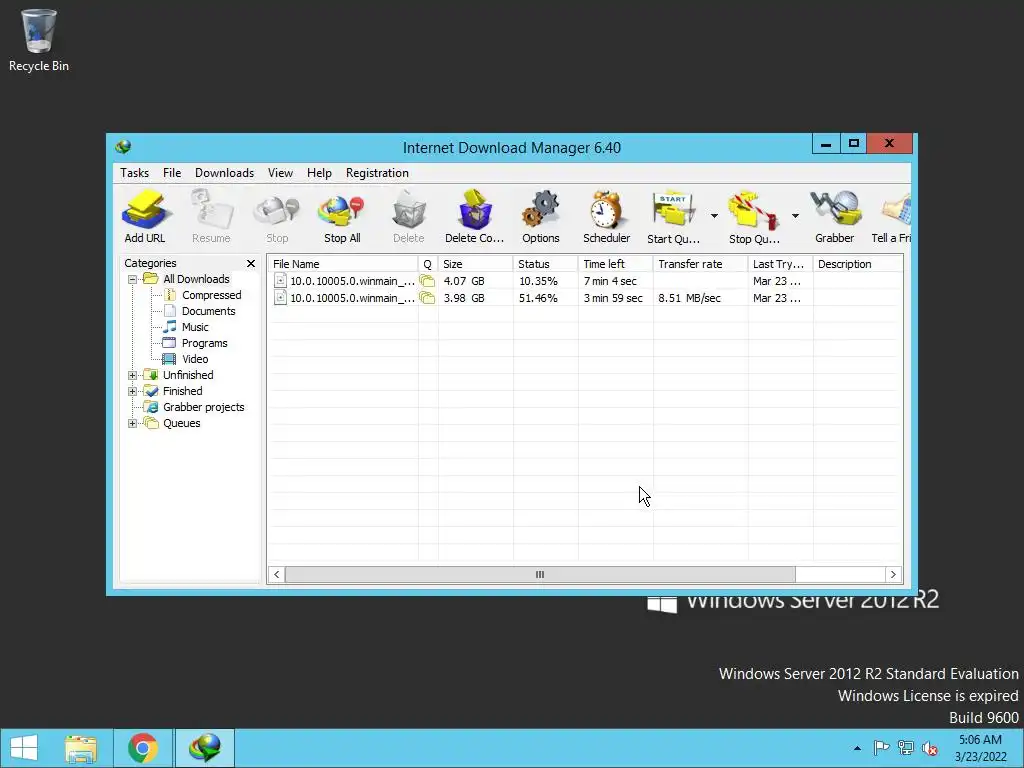Select the Finished category
This screenshot has width=1024, height=768.
point(182,391)
